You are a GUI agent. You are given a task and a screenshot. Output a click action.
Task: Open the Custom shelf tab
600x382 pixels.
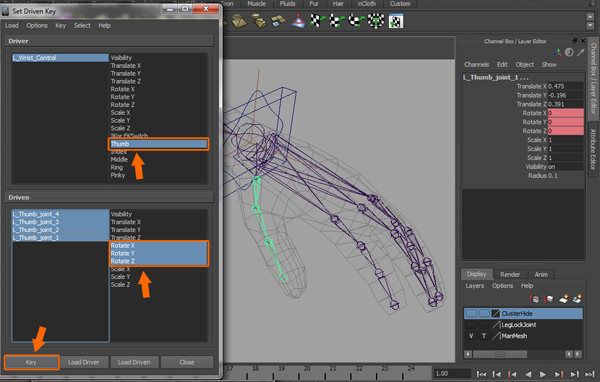pyautogui.click(x=400, y=4)
